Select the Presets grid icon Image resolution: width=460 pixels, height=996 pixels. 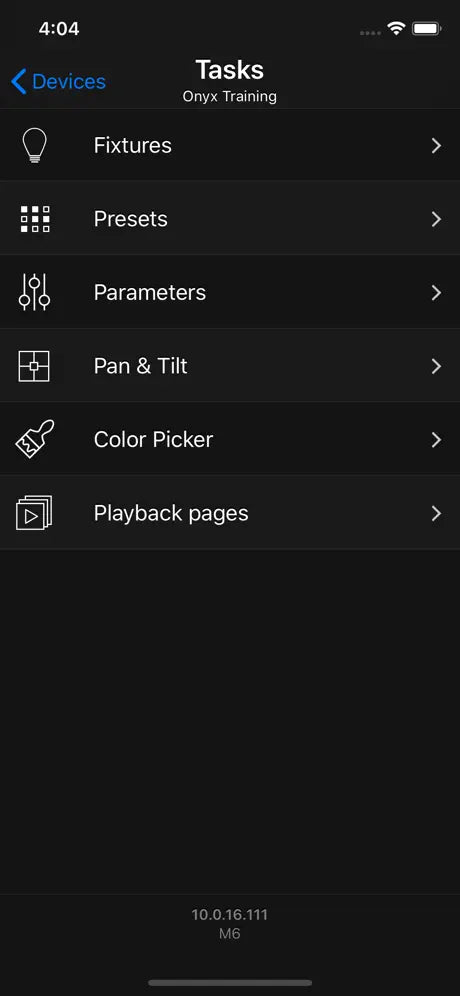coord(34,219)
